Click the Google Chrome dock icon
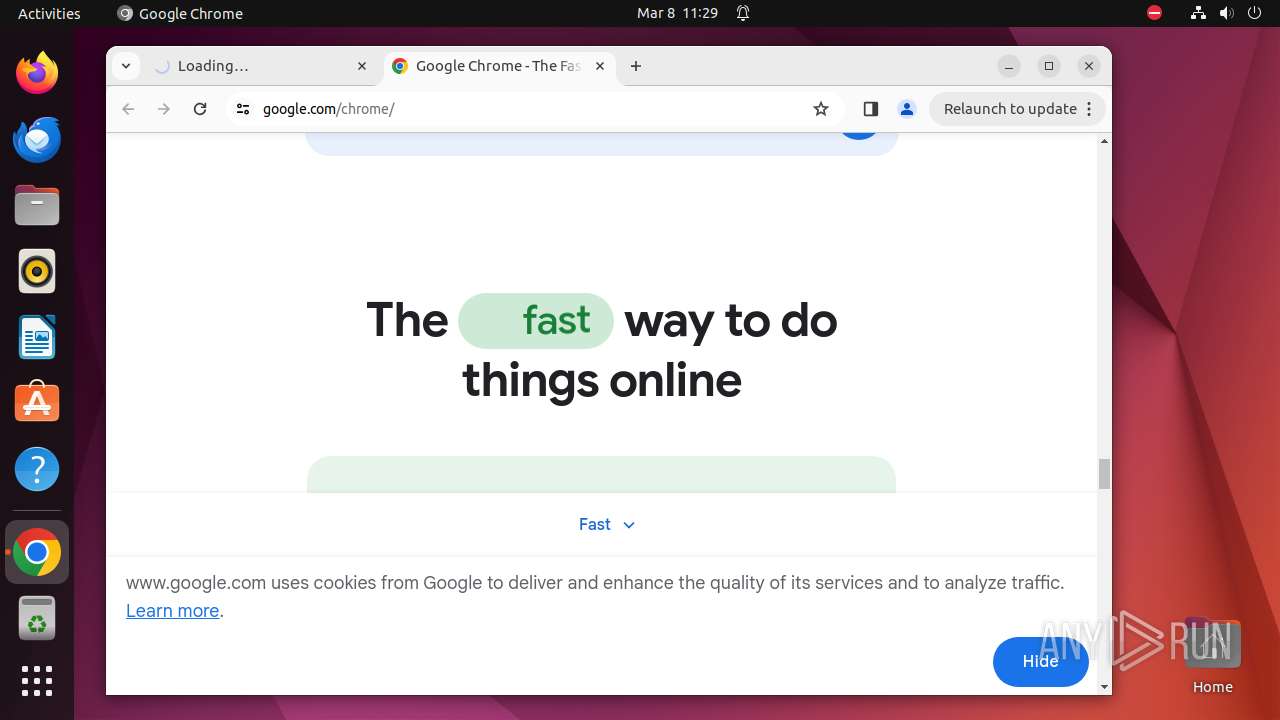This screenshot has height=720, width=1280. coord(37,552)
